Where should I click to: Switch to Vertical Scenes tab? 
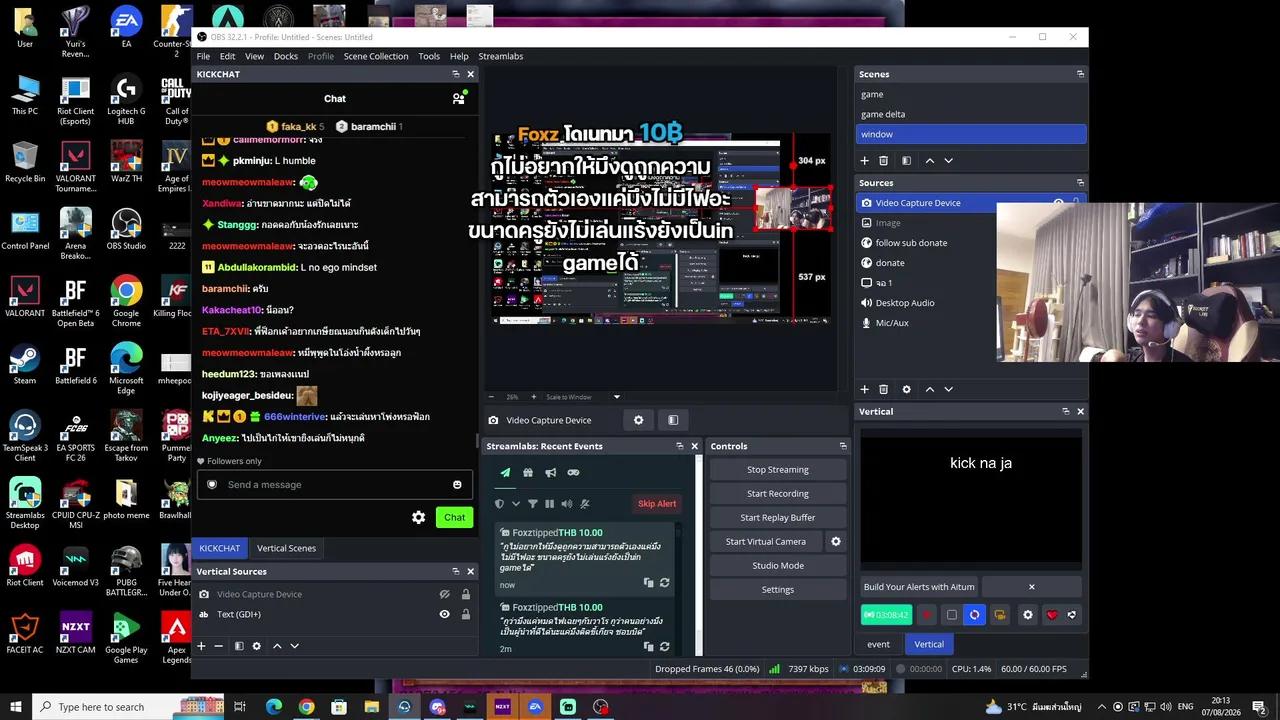point(286,549)
